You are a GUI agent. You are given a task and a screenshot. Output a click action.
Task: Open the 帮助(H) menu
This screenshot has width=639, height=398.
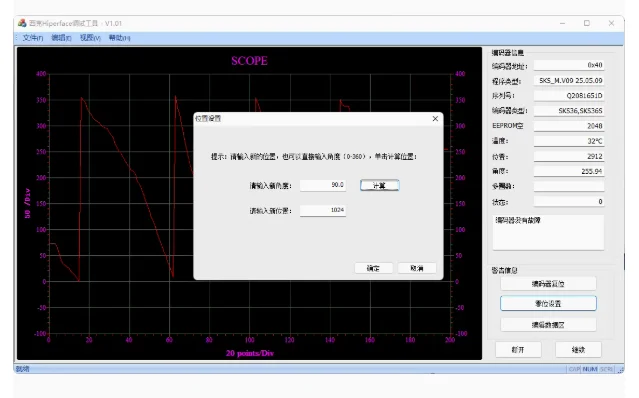(x=119, y=38)
